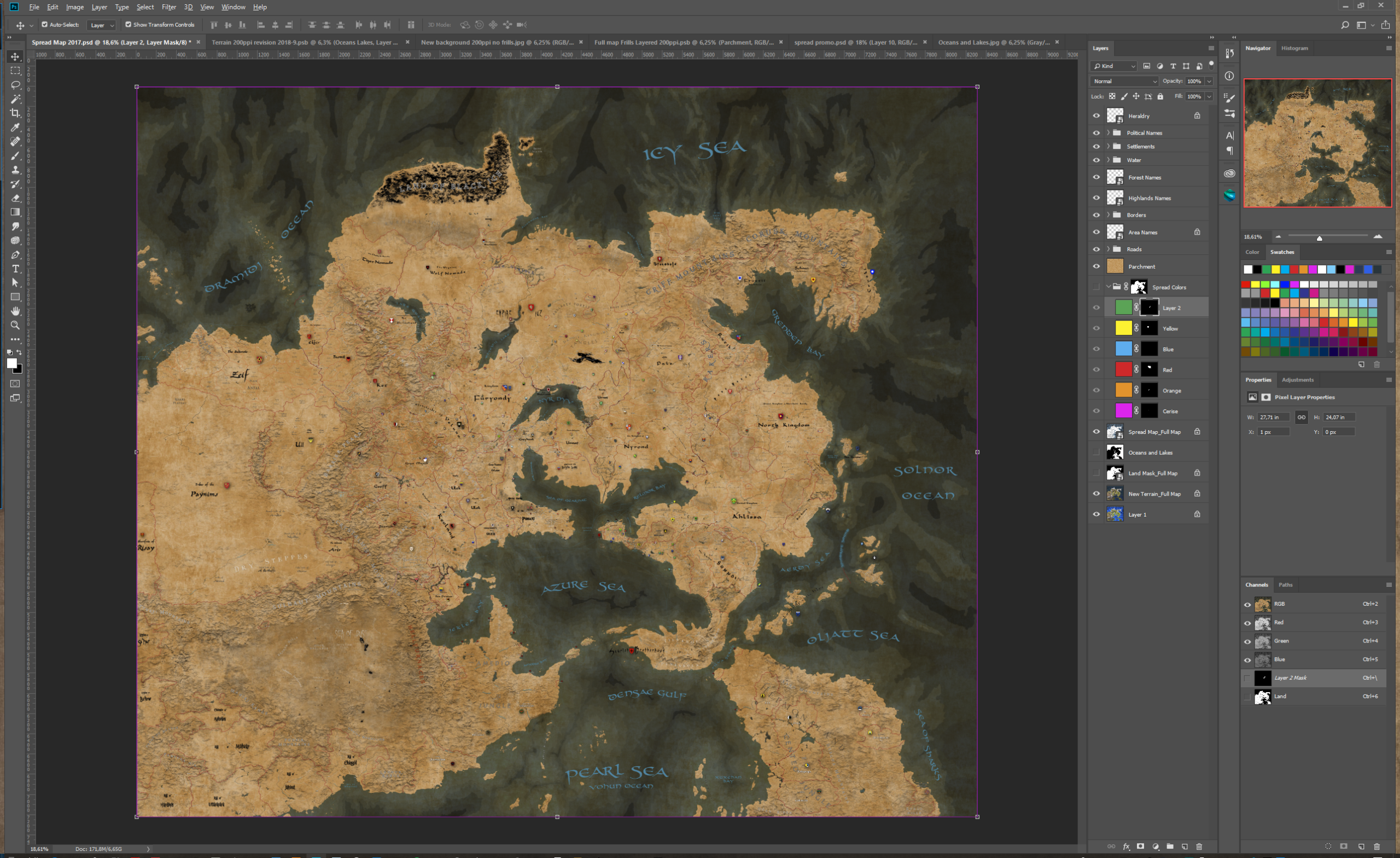Select the Magic Wand tool
Image resolution: width=1400 pixels, height=858 pixels.
(x=15, y=99)
